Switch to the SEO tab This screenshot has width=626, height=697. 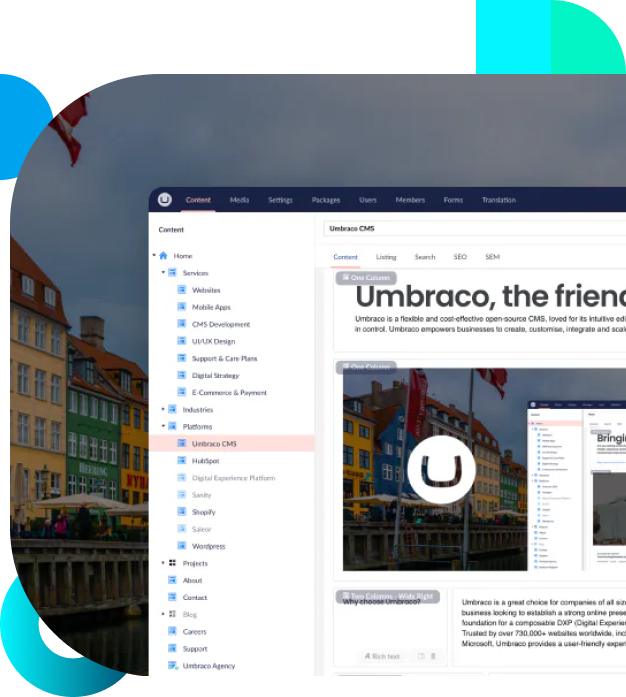(460, 257)
